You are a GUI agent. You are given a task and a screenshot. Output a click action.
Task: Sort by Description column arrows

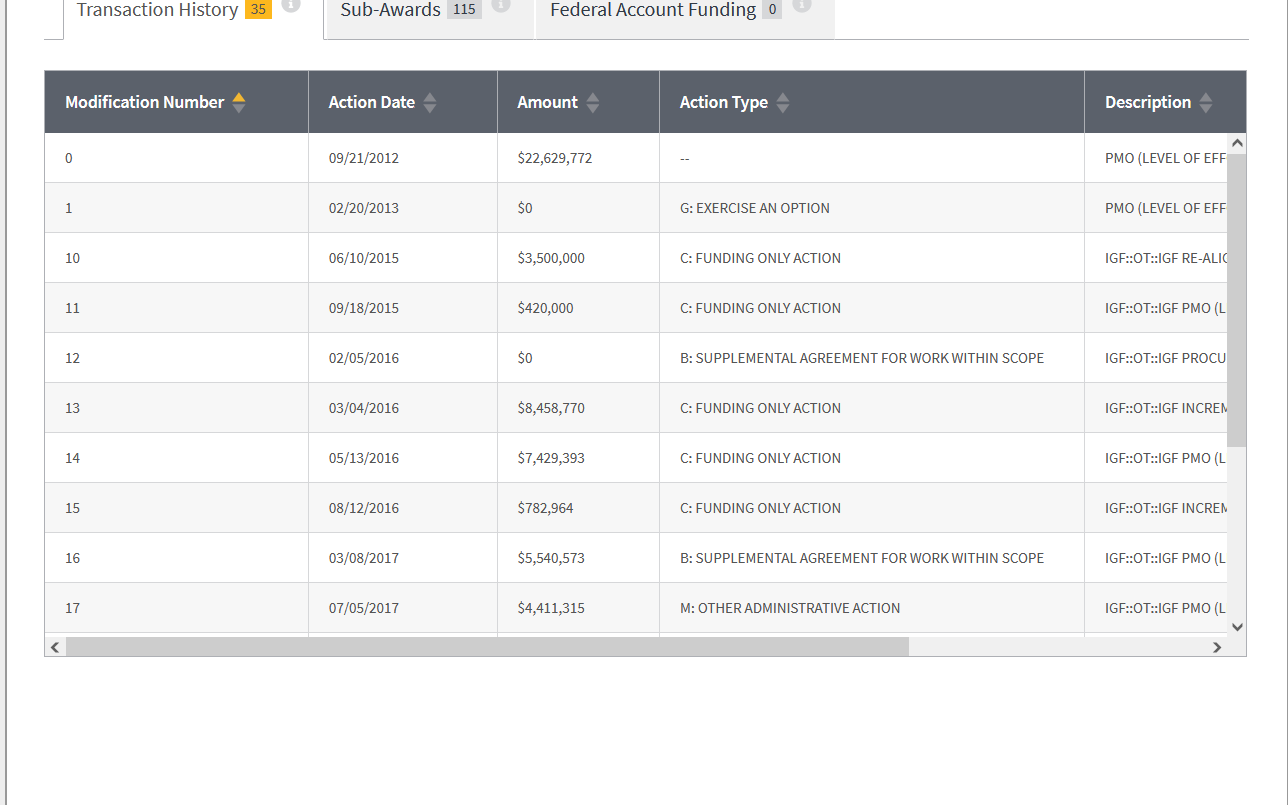1206,102
